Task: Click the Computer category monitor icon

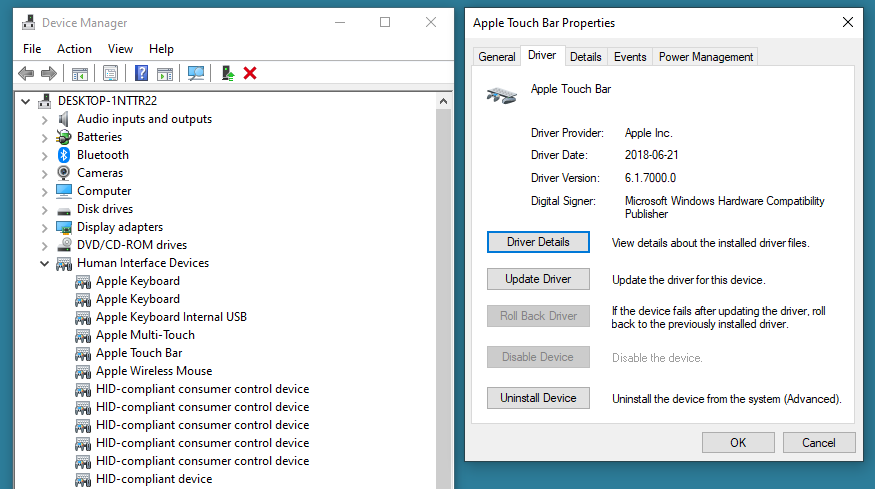Action: tap(64, 191)
